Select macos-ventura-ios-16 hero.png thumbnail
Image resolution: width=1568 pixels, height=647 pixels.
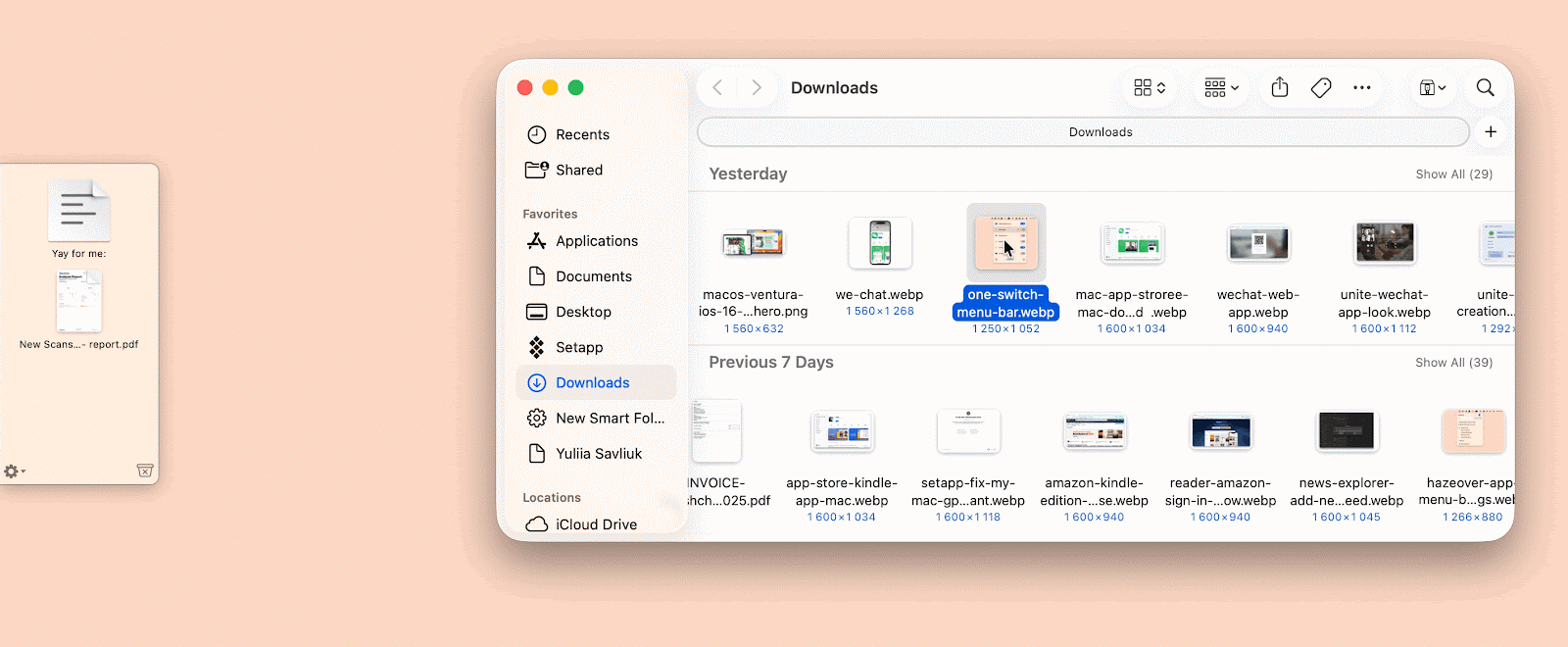[754, 242]
